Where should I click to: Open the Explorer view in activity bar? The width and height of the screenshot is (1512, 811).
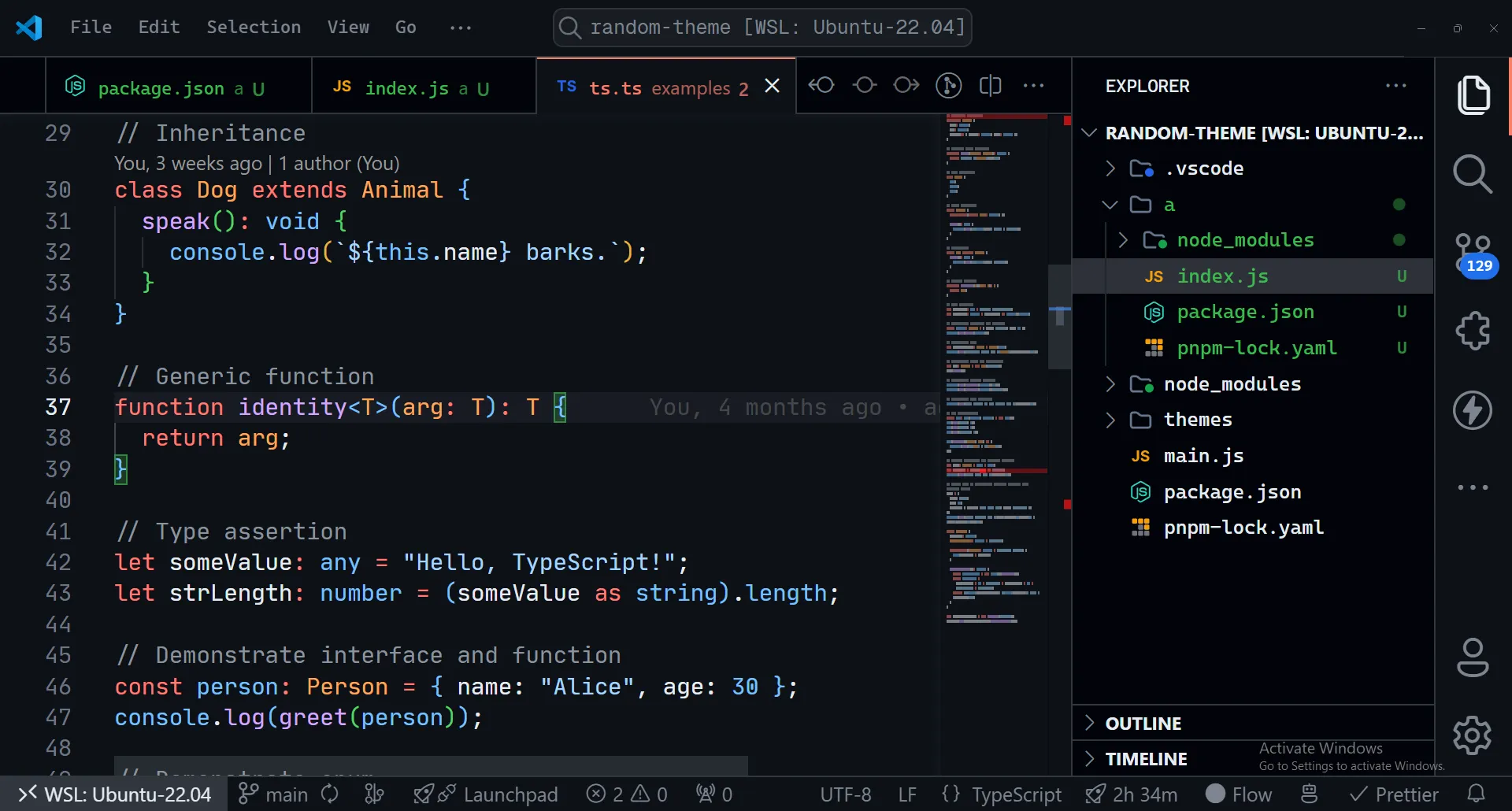pos(1473,95)
